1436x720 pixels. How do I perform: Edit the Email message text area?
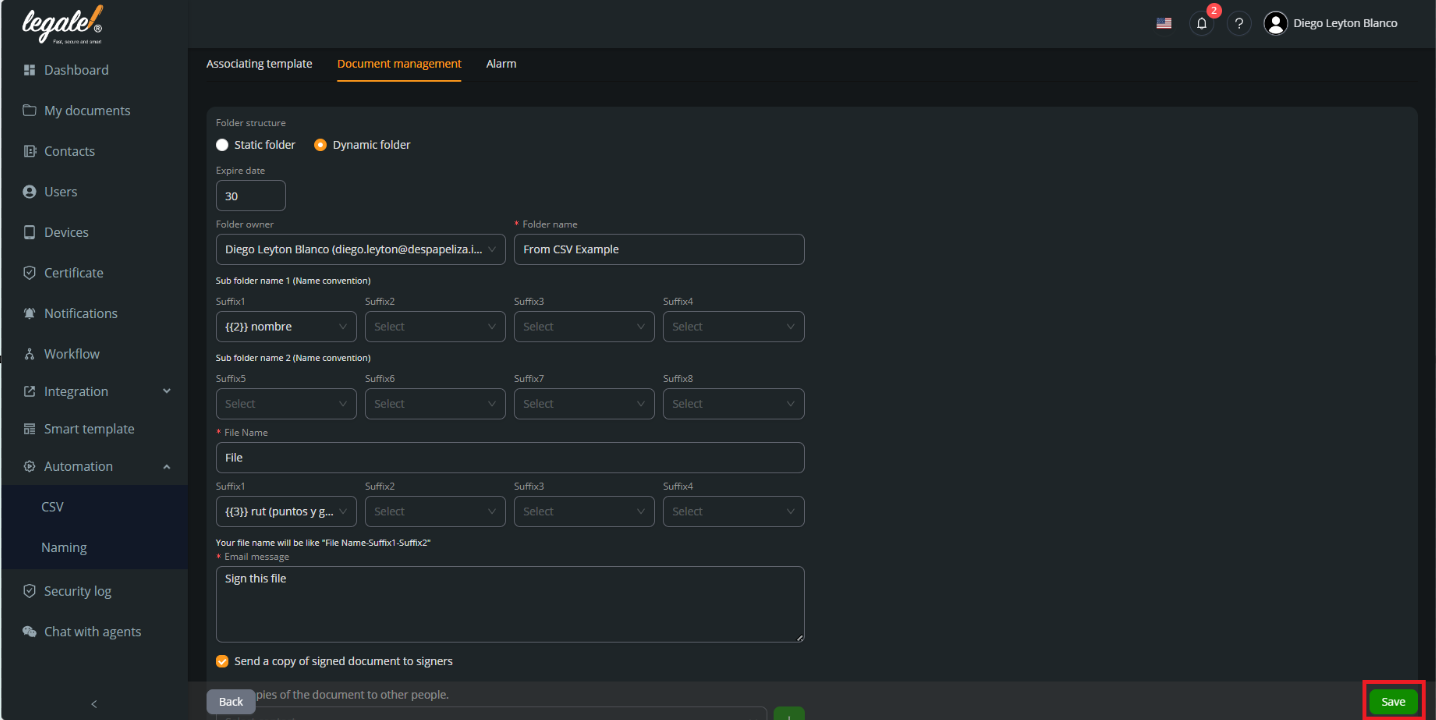point(510,603)
